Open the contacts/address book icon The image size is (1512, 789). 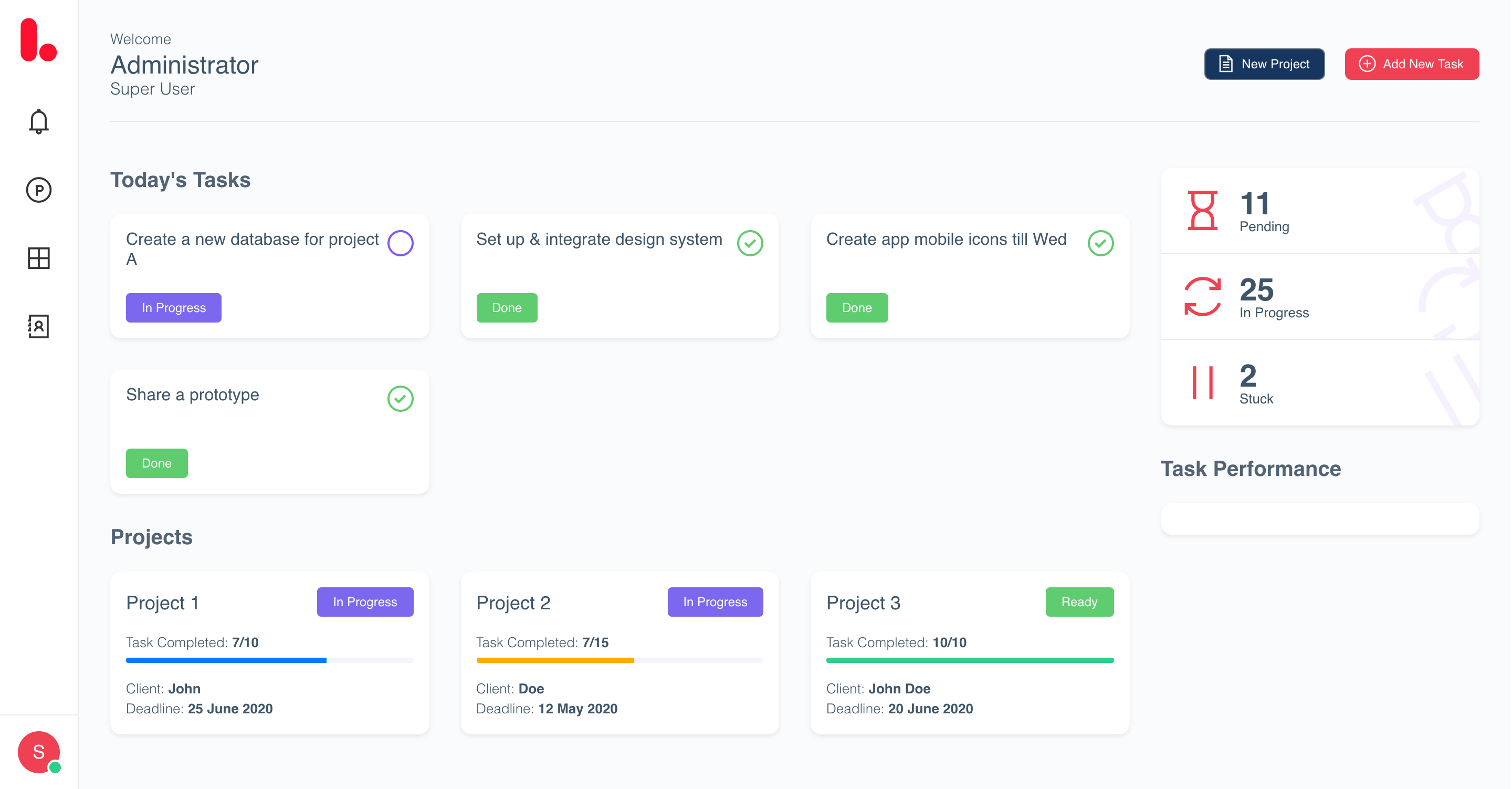point(38,326)
